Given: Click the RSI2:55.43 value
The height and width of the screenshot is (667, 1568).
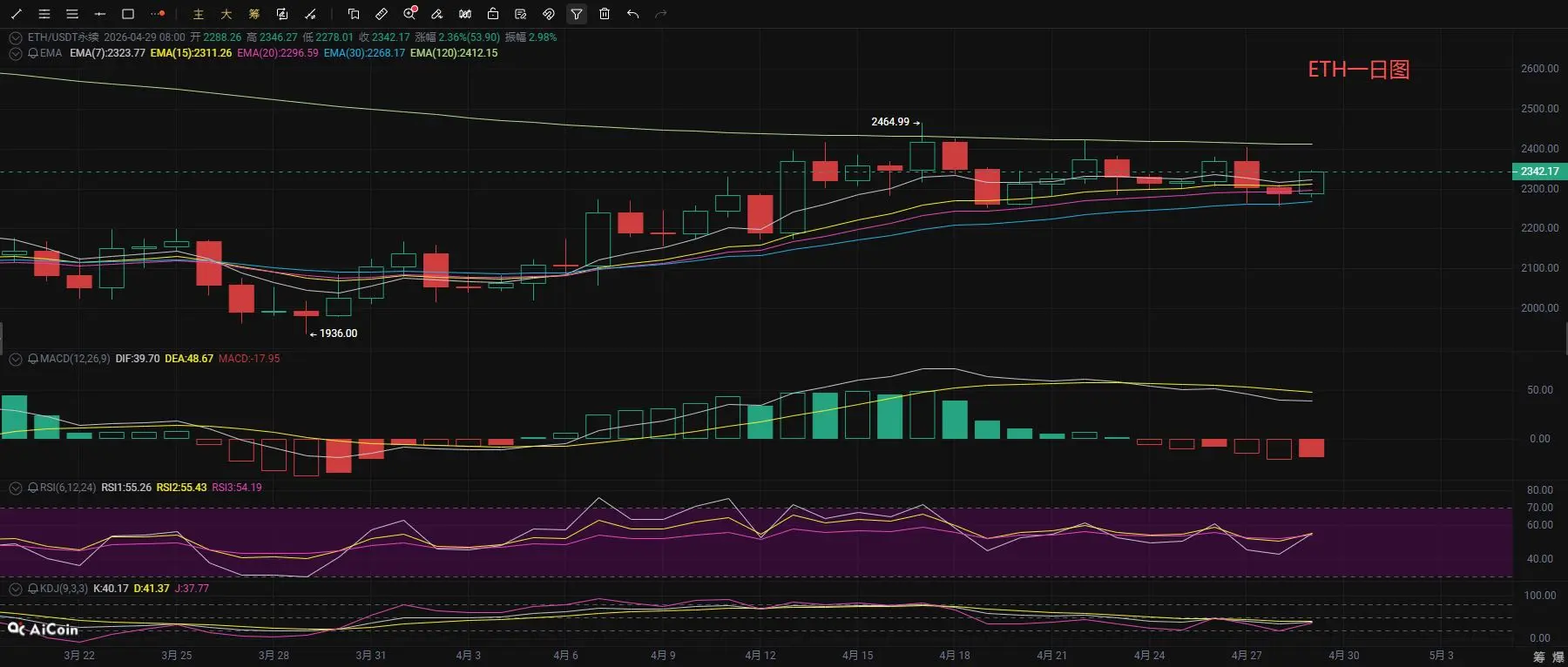Looking at the screenshot, I should (x=181, y=488).
